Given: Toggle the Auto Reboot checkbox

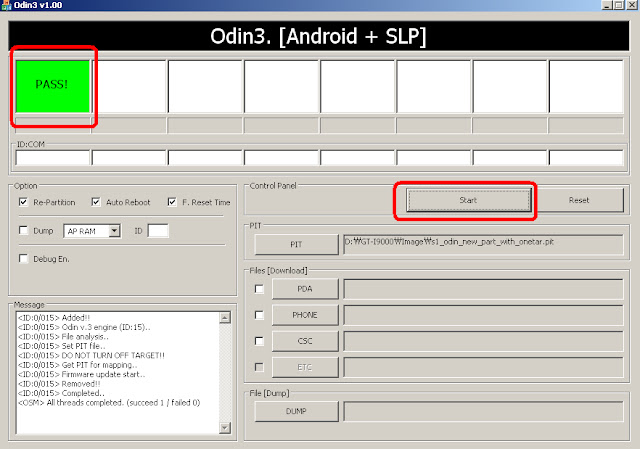Looking at the screenshot, I should coord(96,202).
